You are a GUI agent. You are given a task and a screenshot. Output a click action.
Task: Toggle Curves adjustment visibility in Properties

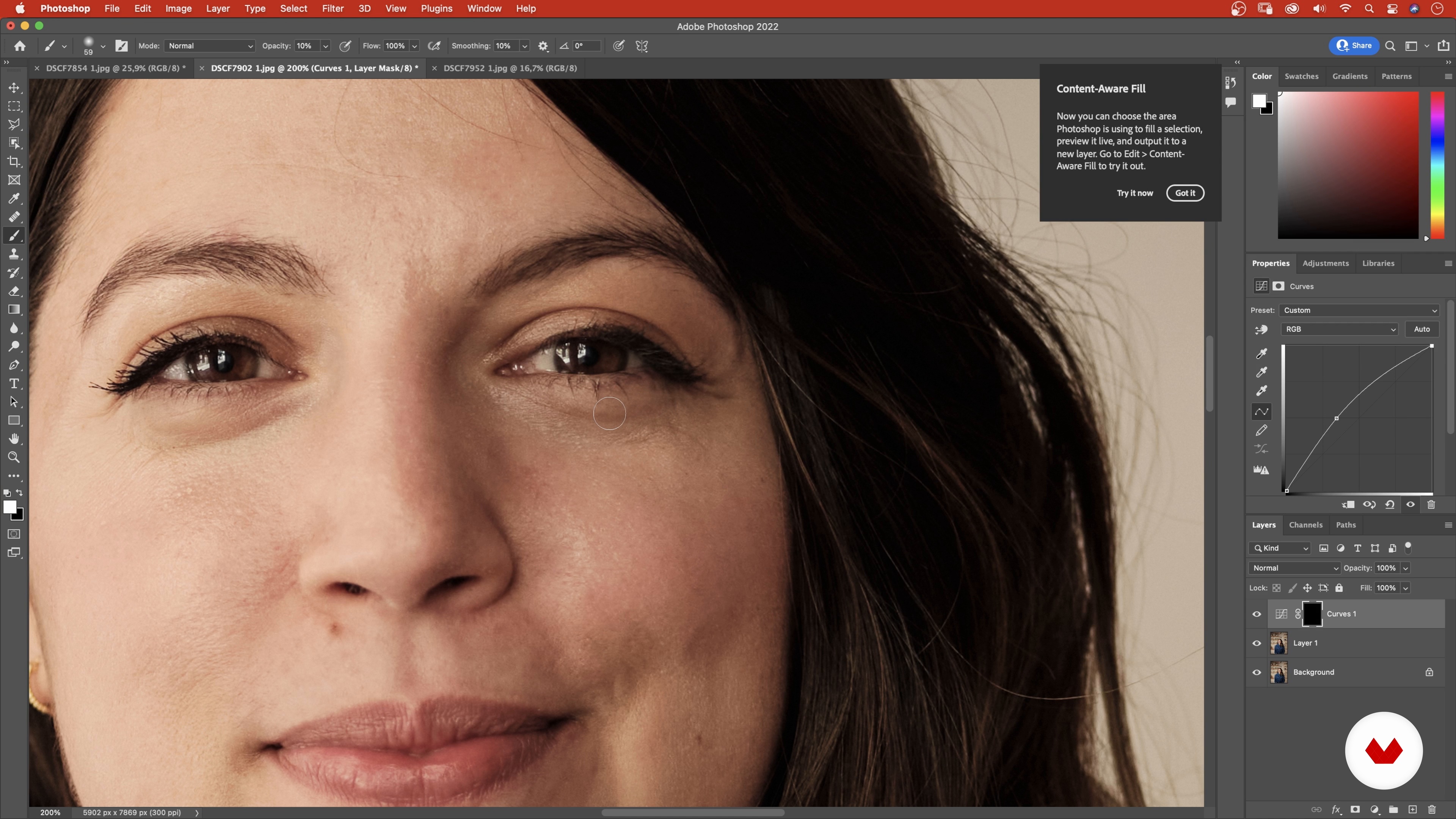1410,505
